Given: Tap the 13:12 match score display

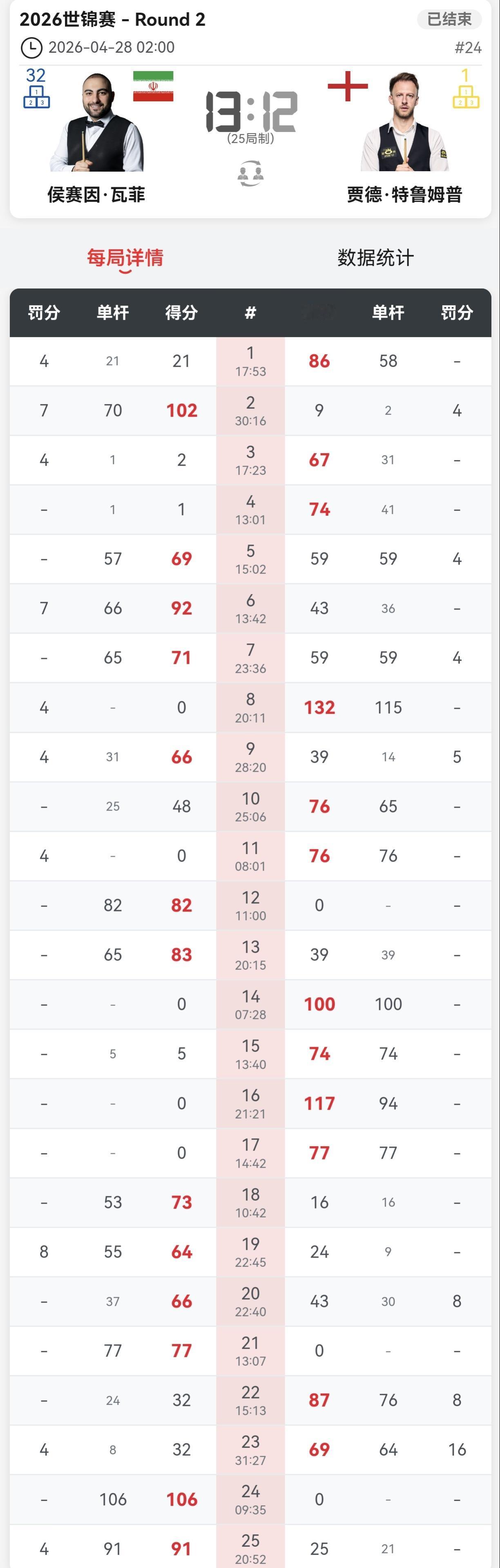Looking at the screenshot, I should 250,112.
